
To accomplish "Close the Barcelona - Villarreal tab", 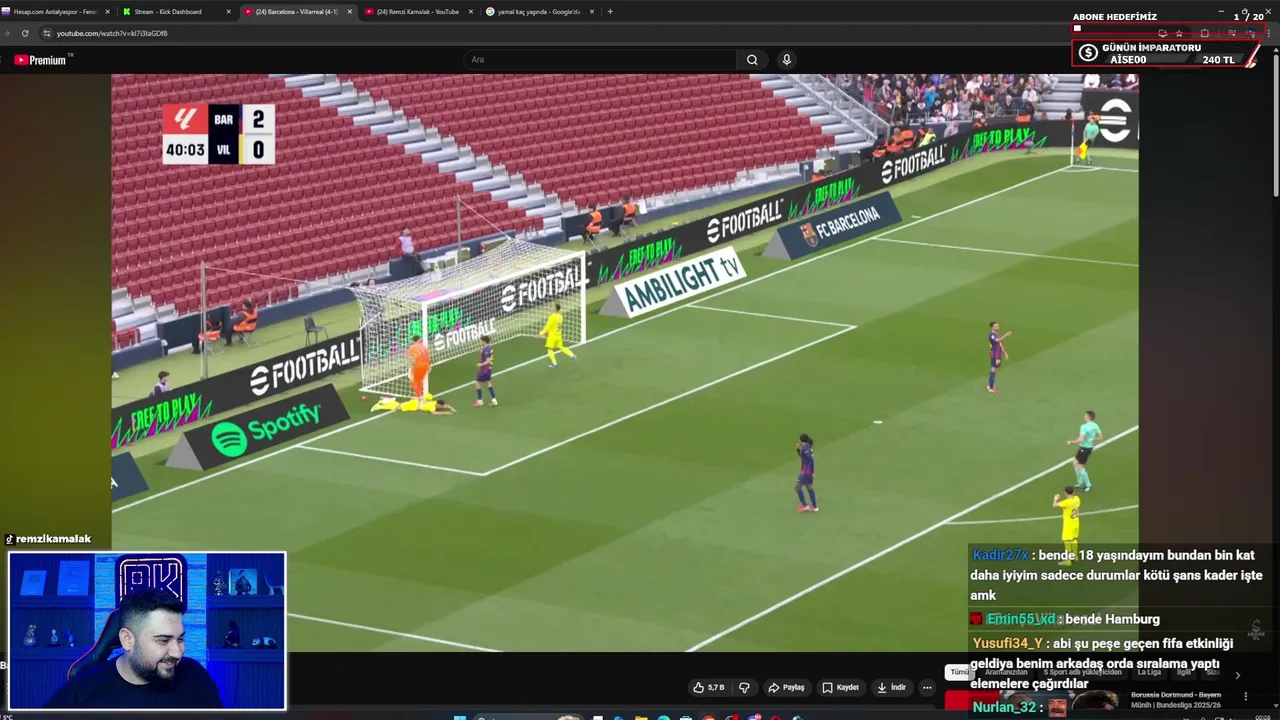I will 349,12.
